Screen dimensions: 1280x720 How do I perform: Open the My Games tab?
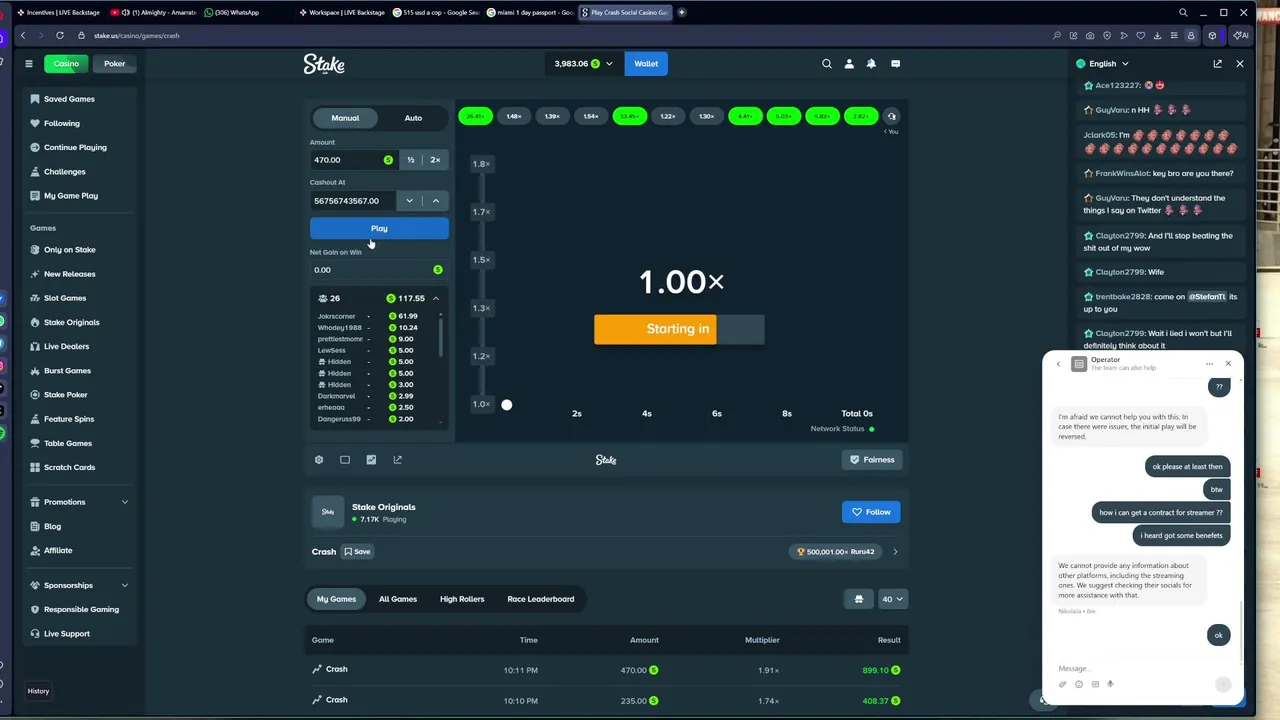point(336,599)
